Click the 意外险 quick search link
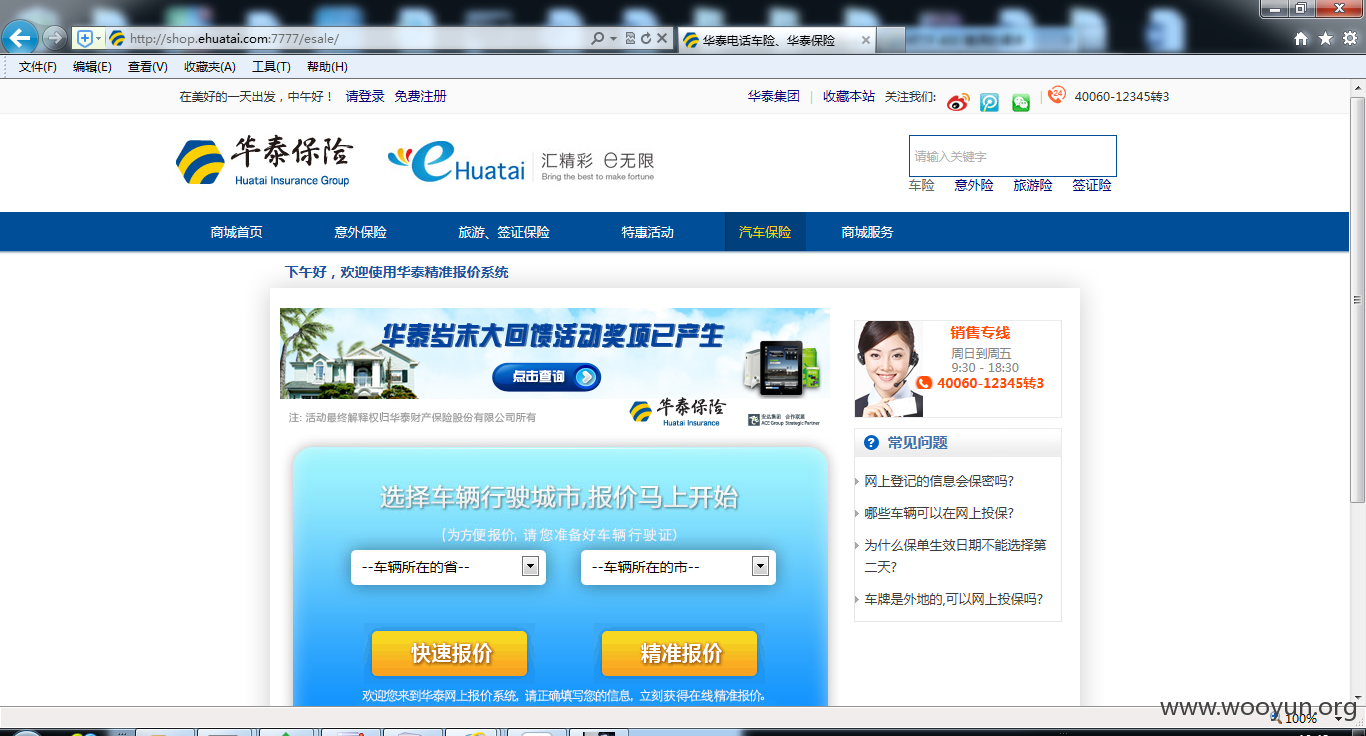This screenshot has height=736, width=1366. [x=974, y=185]
